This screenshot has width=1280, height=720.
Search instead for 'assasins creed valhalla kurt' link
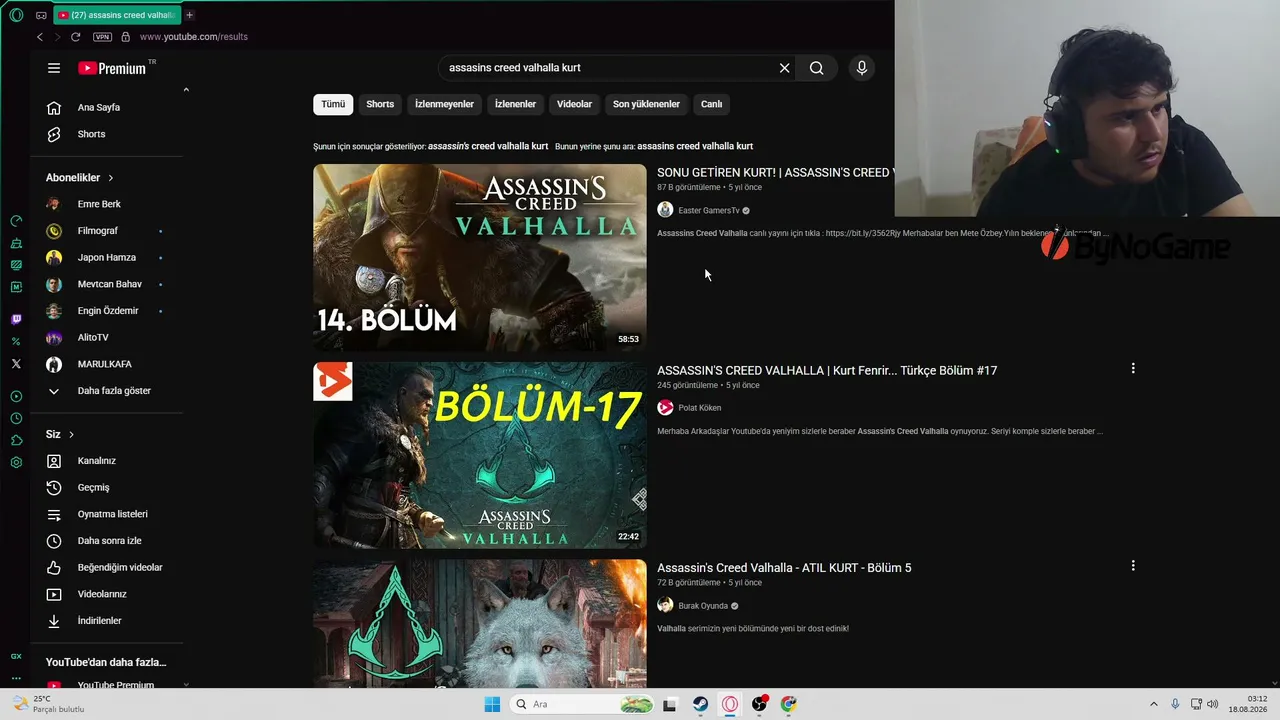click(695, 146)
